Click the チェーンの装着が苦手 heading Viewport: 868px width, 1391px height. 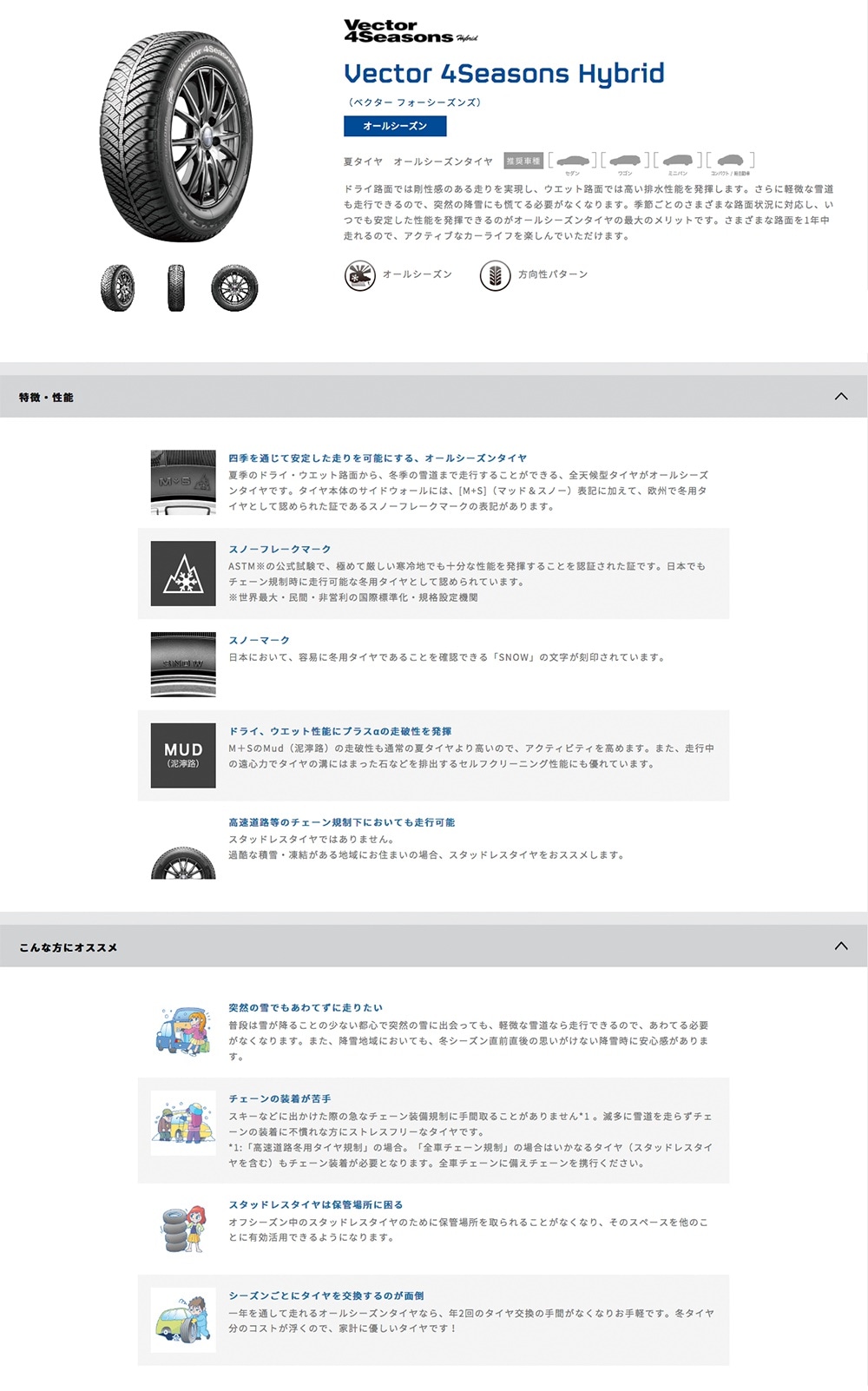[279, 1098]
